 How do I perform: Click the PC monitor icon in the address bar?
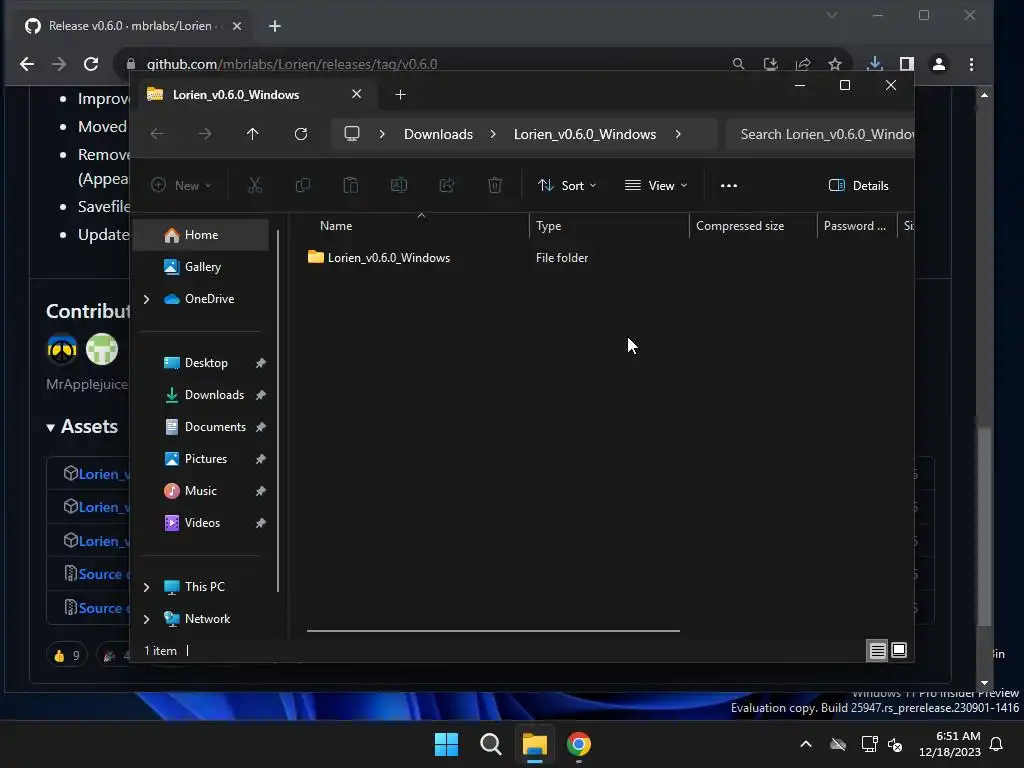pyautogui.click(x=352, y=134)
